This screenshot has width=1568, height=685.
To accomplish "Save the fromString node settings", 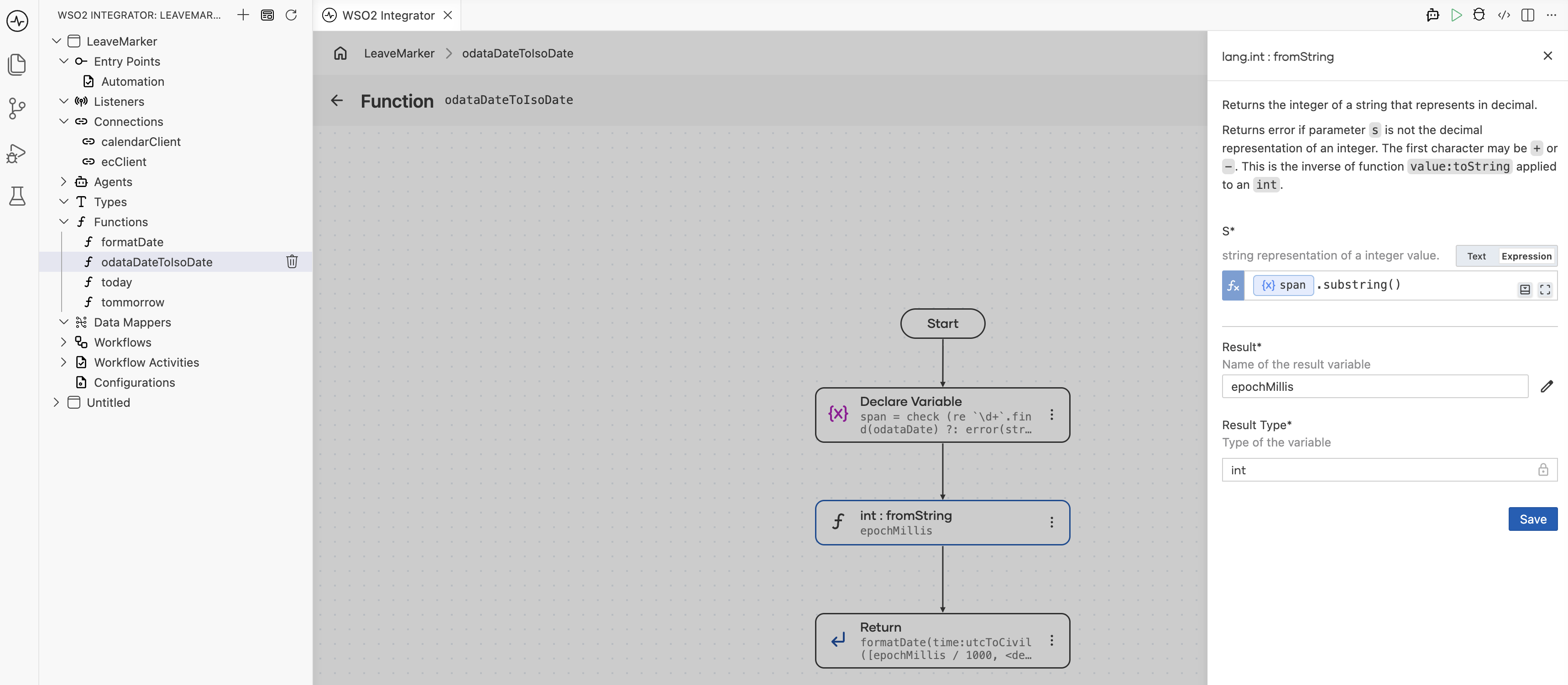I will [1532, 519].
